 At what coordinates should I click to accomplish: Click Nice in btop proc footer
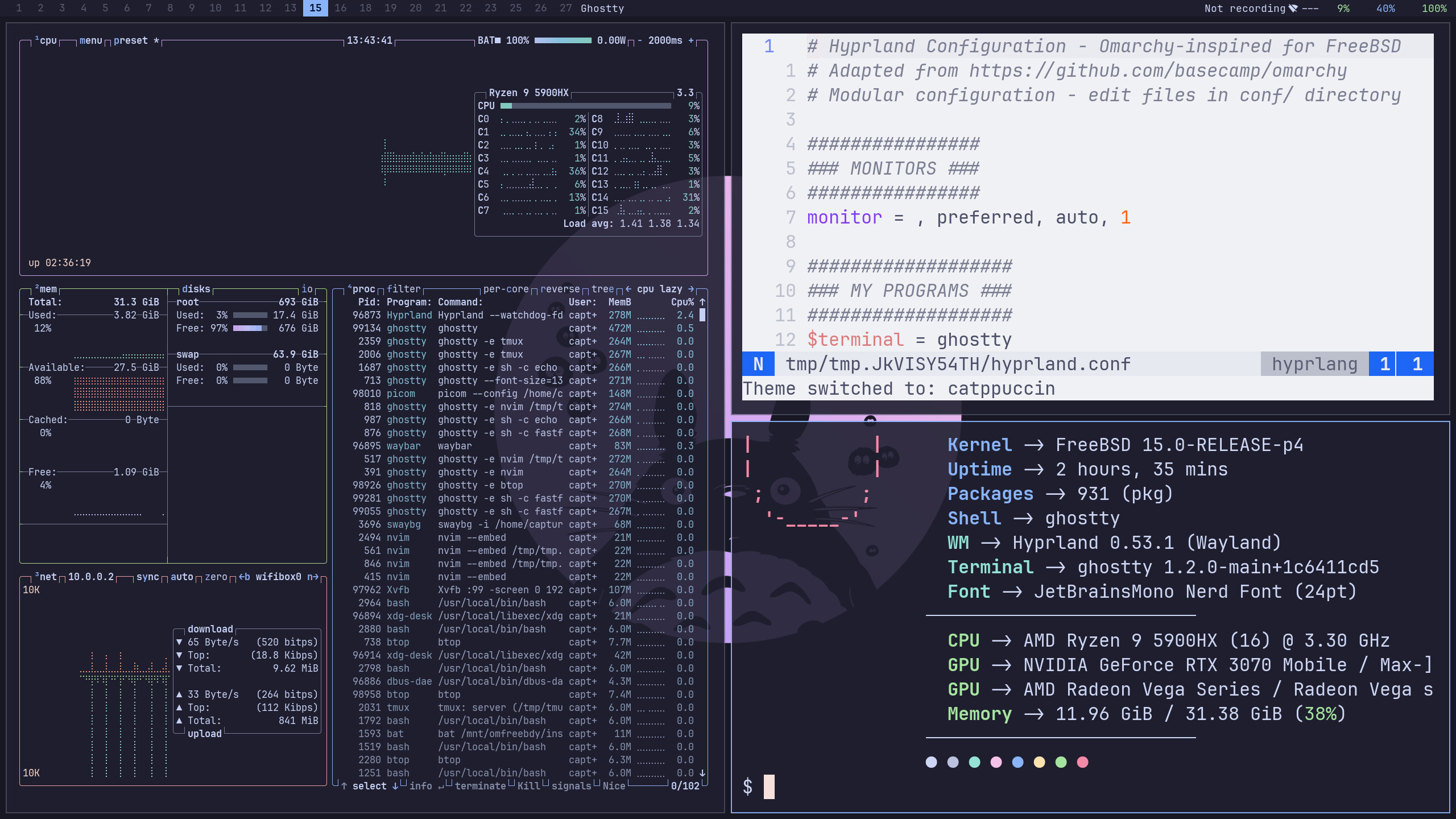[614, 786]
